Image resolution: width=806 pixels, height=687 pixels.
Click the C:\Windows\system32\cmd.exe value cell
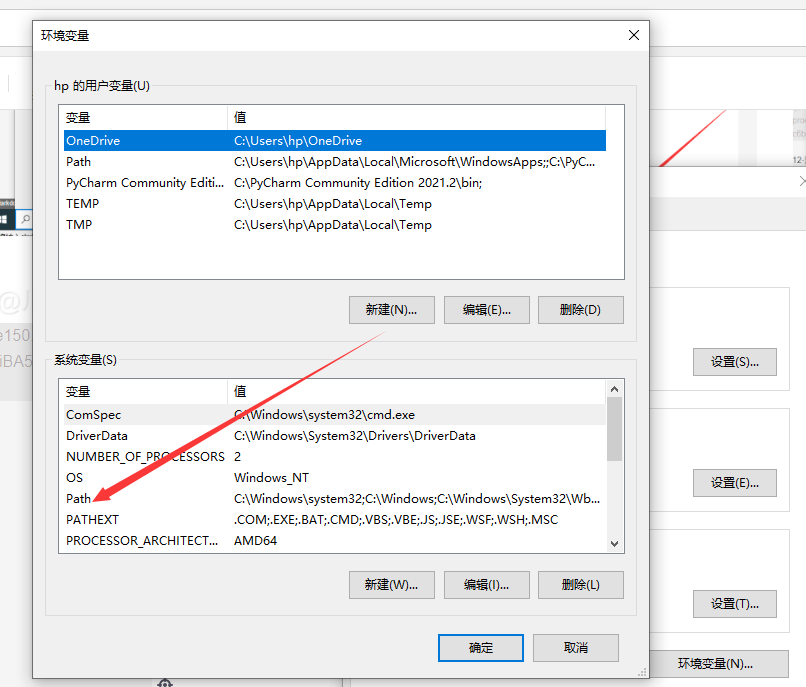coord(324,414)
